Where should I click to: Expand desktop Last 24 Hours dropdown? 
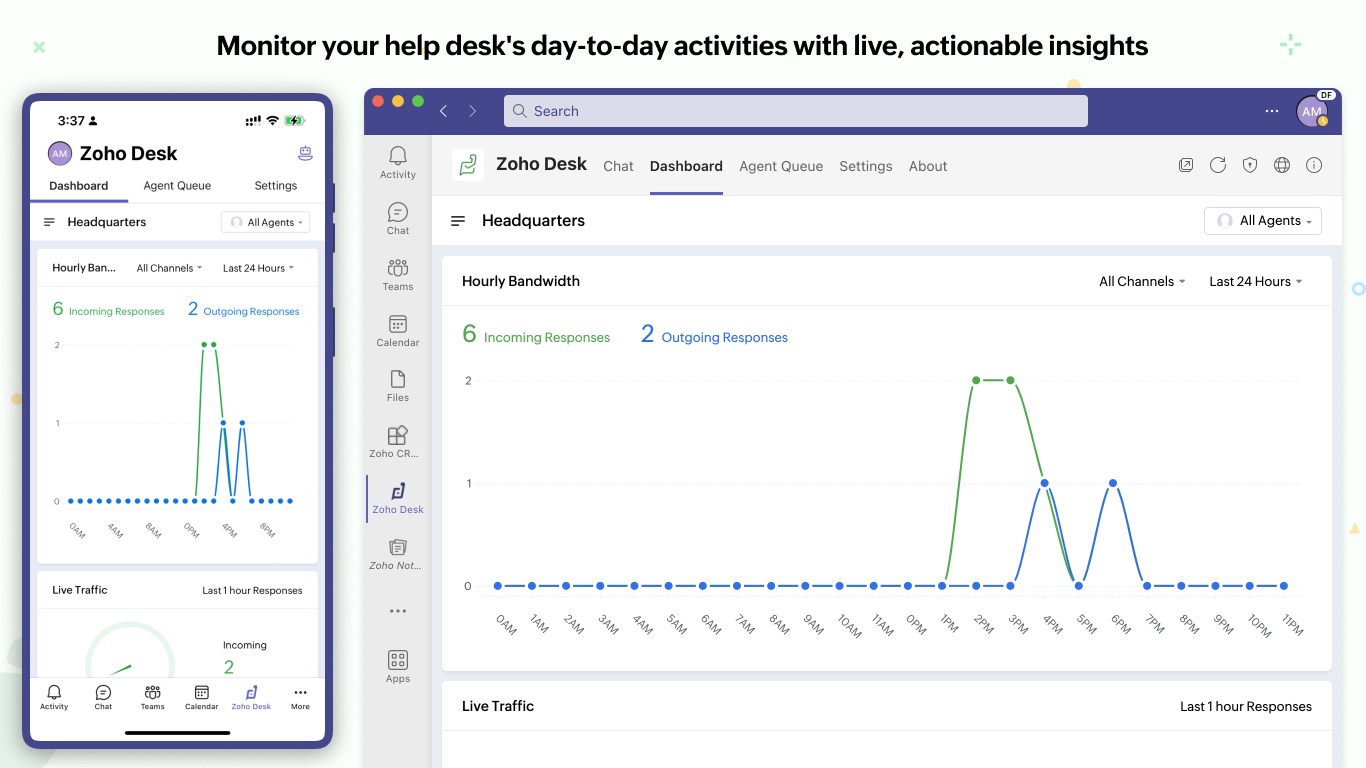pyautogui.click(x=1256, y=281)
